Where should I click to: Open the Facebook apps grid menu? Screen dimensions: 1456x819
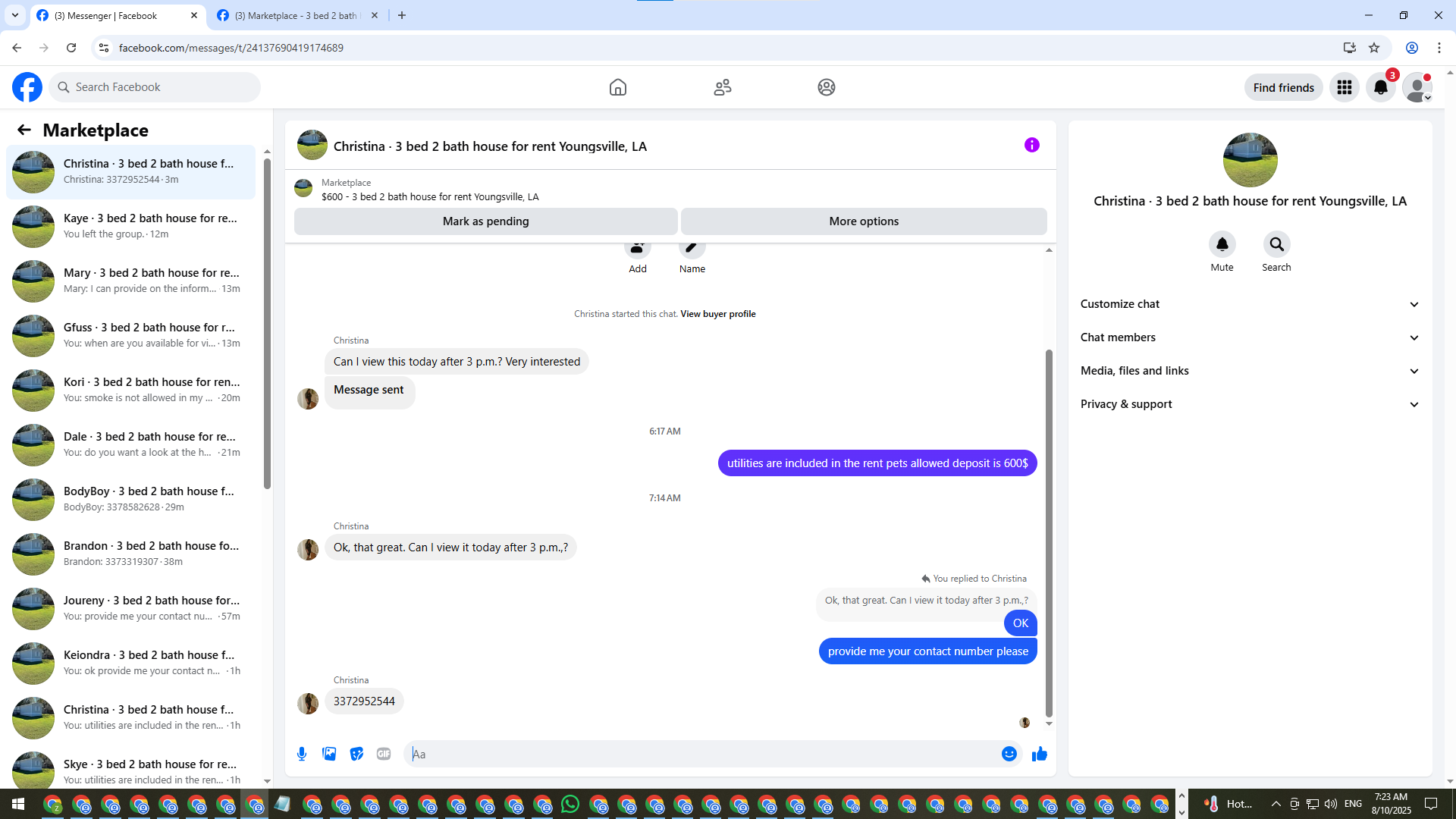point(1344,87)
